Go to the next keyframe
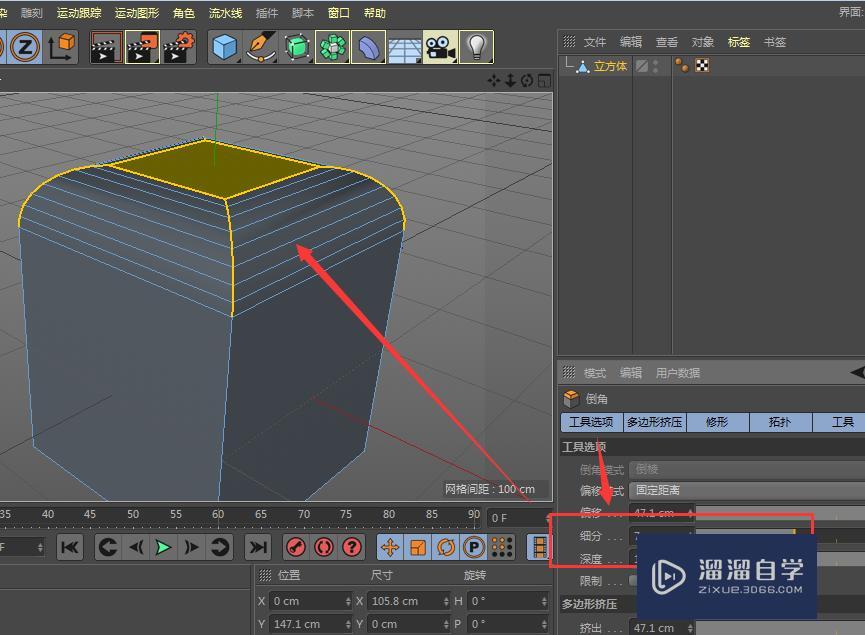Viewport: 865px width, 635px height. 220,547
